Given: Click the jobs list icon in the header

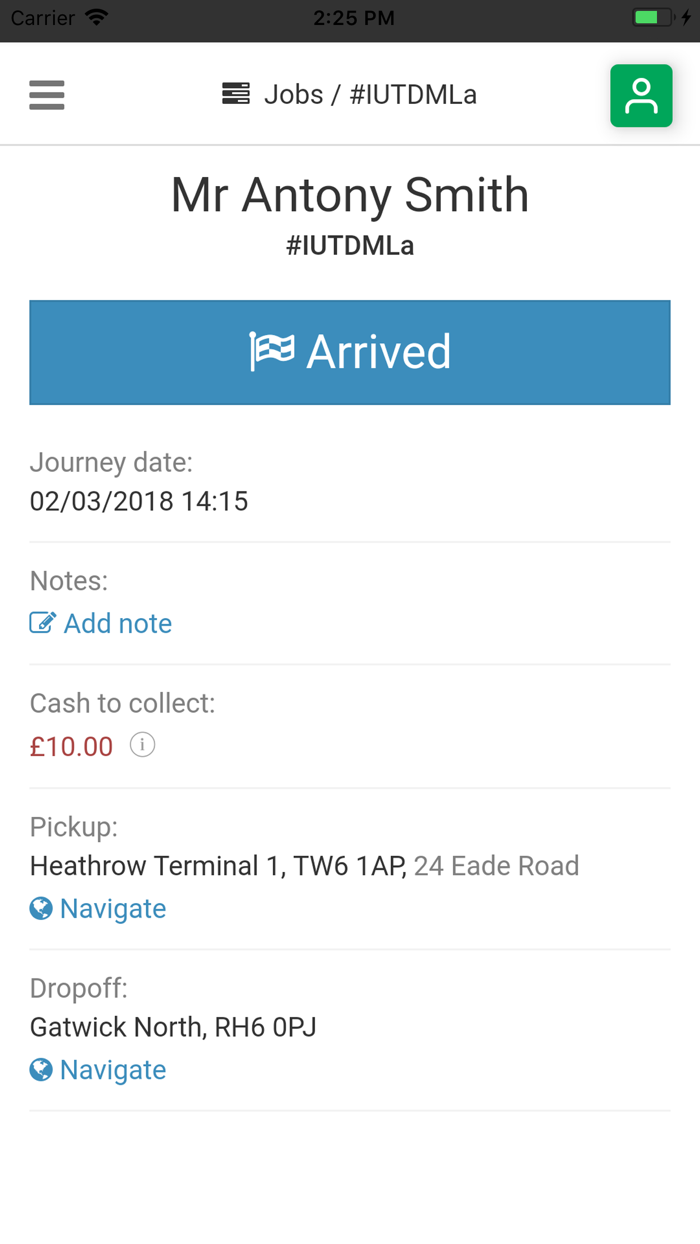Looking at the screenshot, I should (x=235, y=93).
